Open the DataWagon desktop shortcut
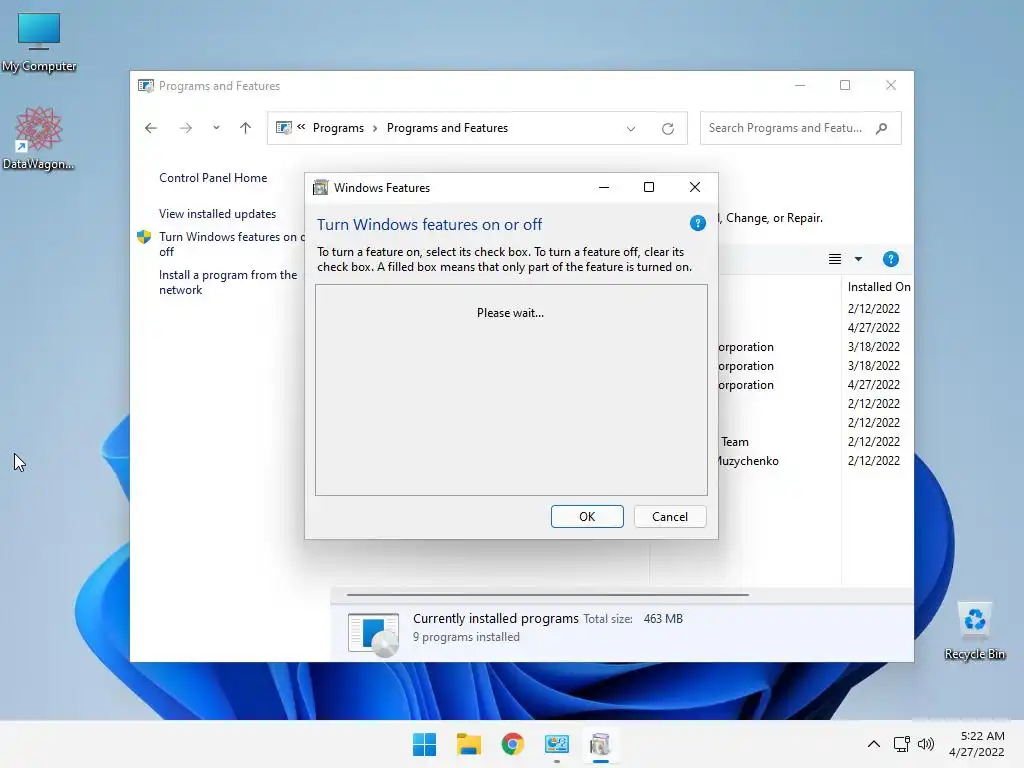The height and width of the screenshot is (768, 1024). (39, 138)
